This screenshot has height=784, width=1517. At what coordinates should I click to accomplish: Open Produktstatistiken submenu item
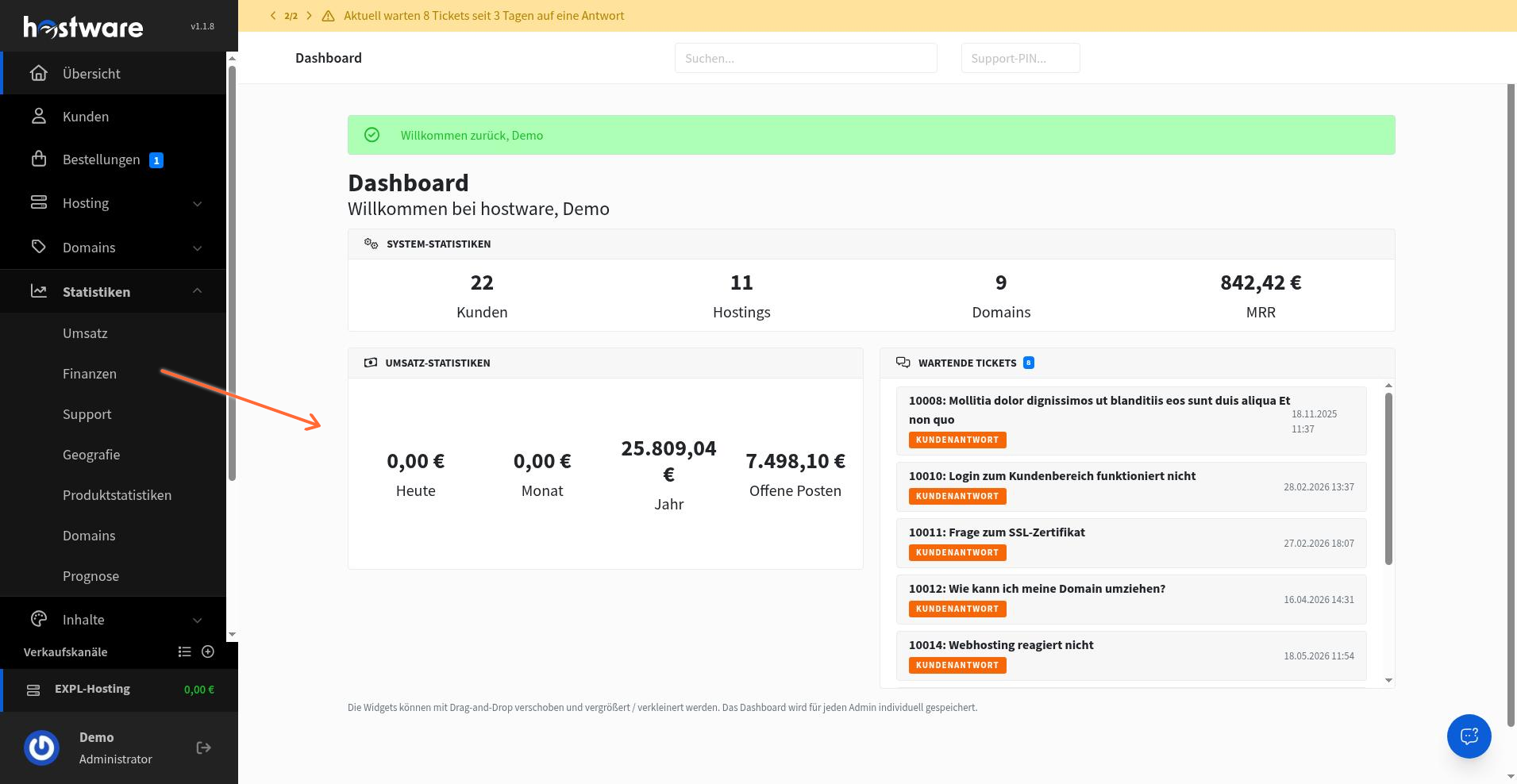[117, 495]
